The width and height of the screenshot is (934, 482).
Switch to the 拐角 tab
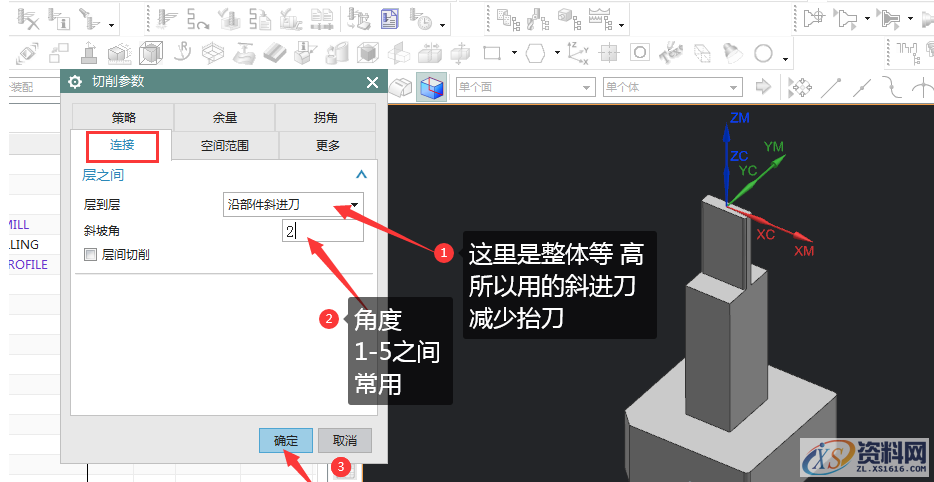point(325,117)
